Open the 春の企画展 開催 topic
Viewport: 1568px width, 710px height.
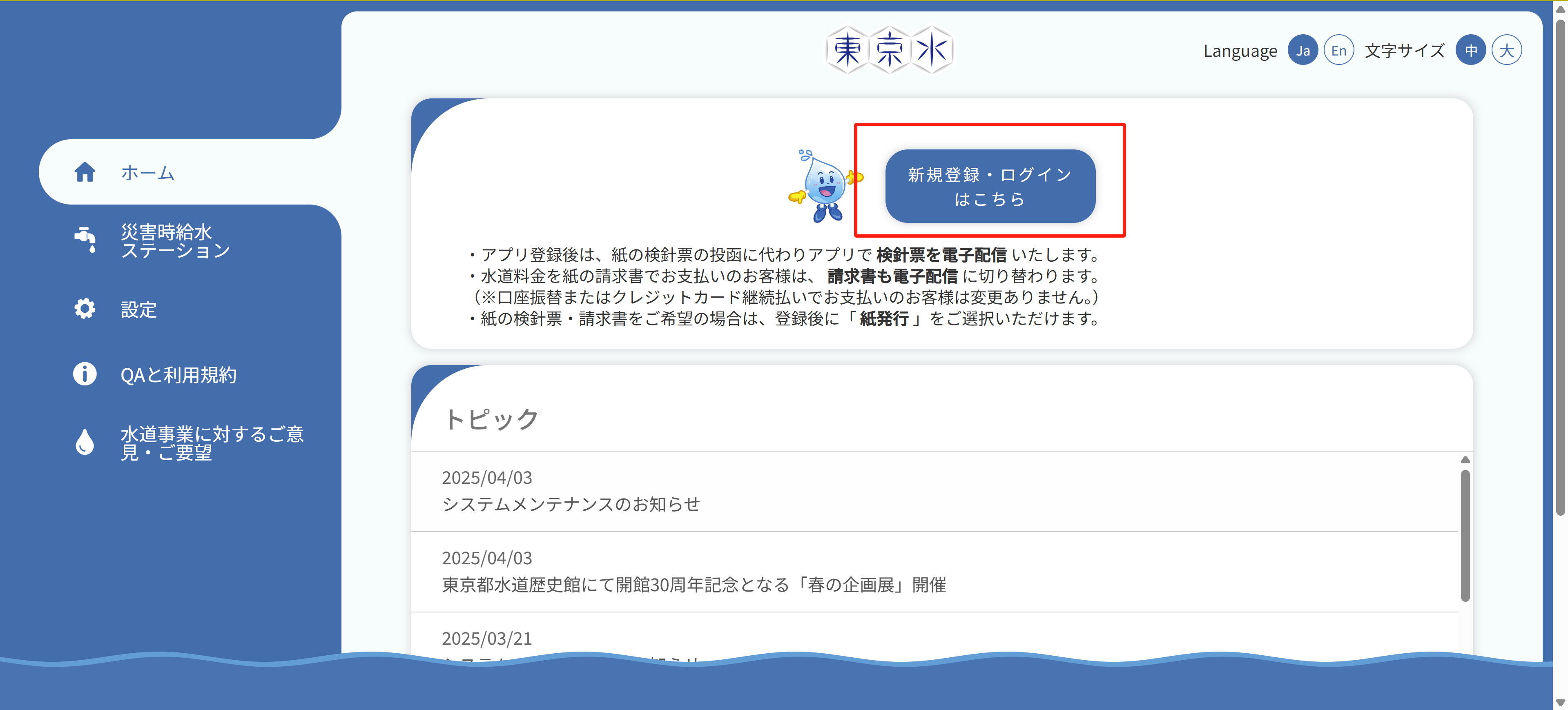pyautogui.click(x=693, y=585)
